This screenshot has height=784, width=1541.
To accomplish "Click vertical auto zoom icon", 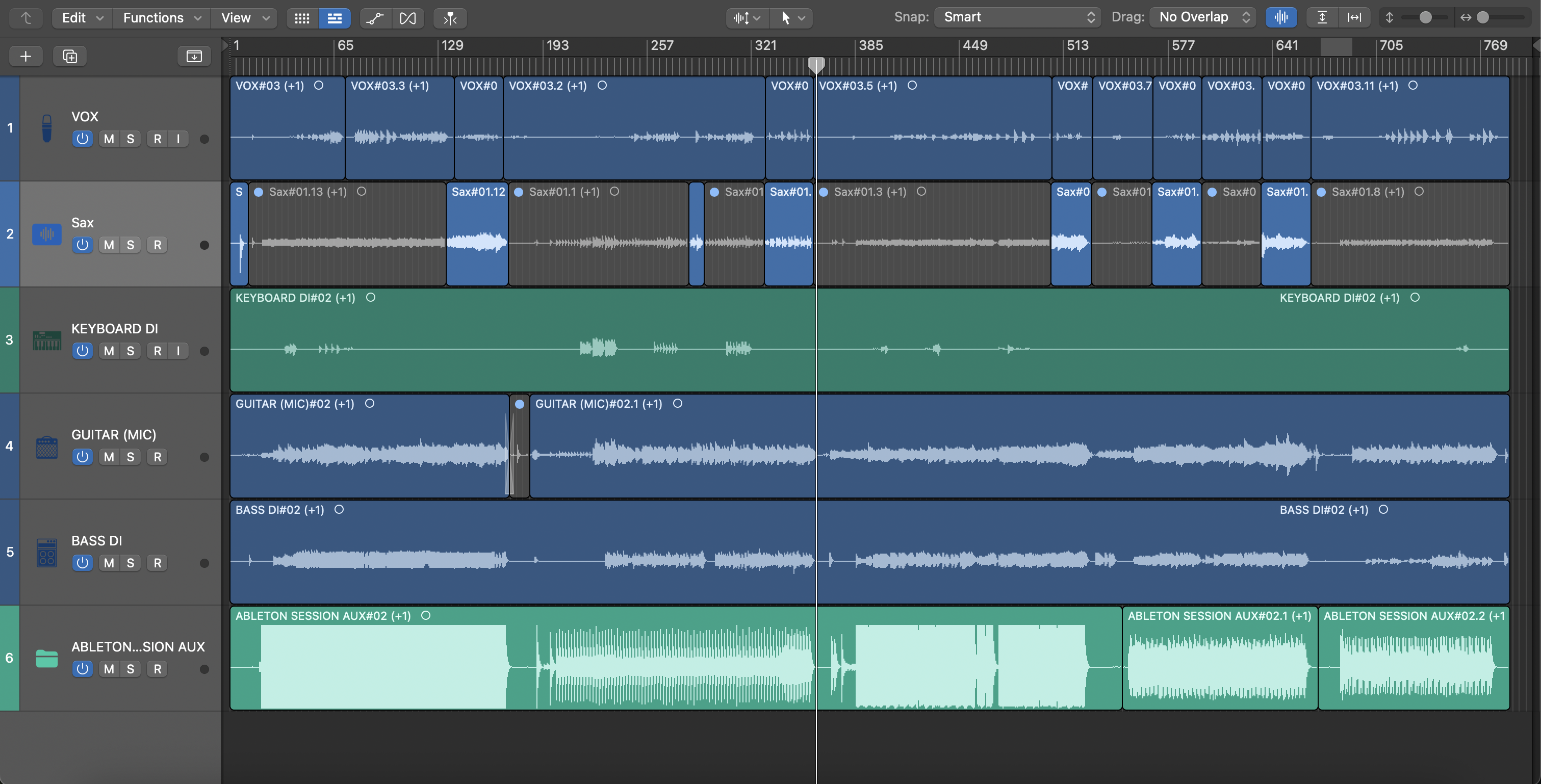I will 1322,17.
